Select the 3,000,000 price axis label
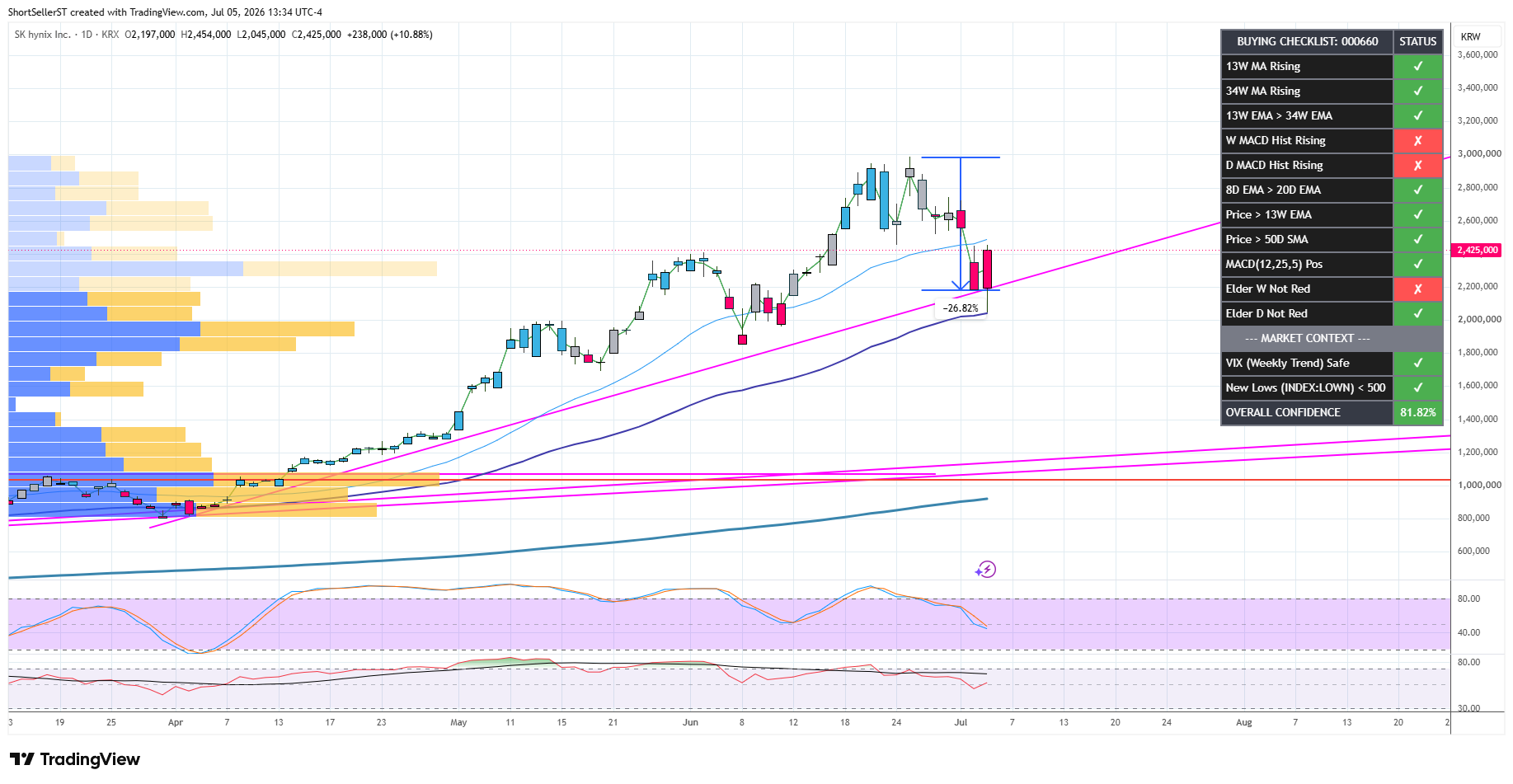The width and height of the screenshot is (1513, 784). (x=1478, y=153)
